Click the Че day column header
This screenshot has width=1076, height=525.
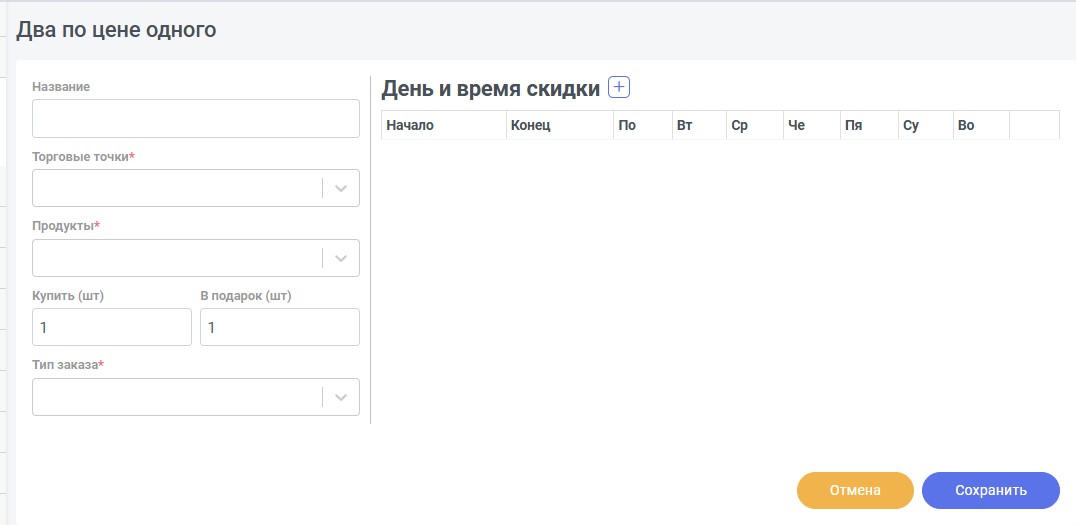pyautogui.click(x=812, y=126)
